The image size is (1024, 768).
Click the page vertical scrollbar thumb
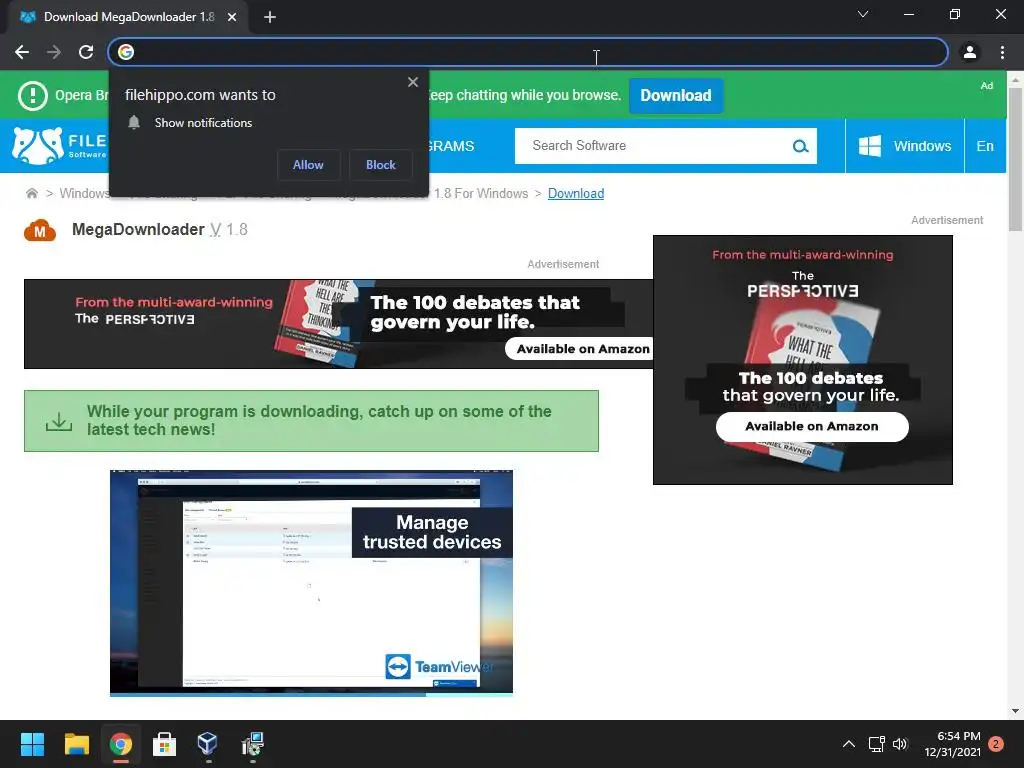1015,159
